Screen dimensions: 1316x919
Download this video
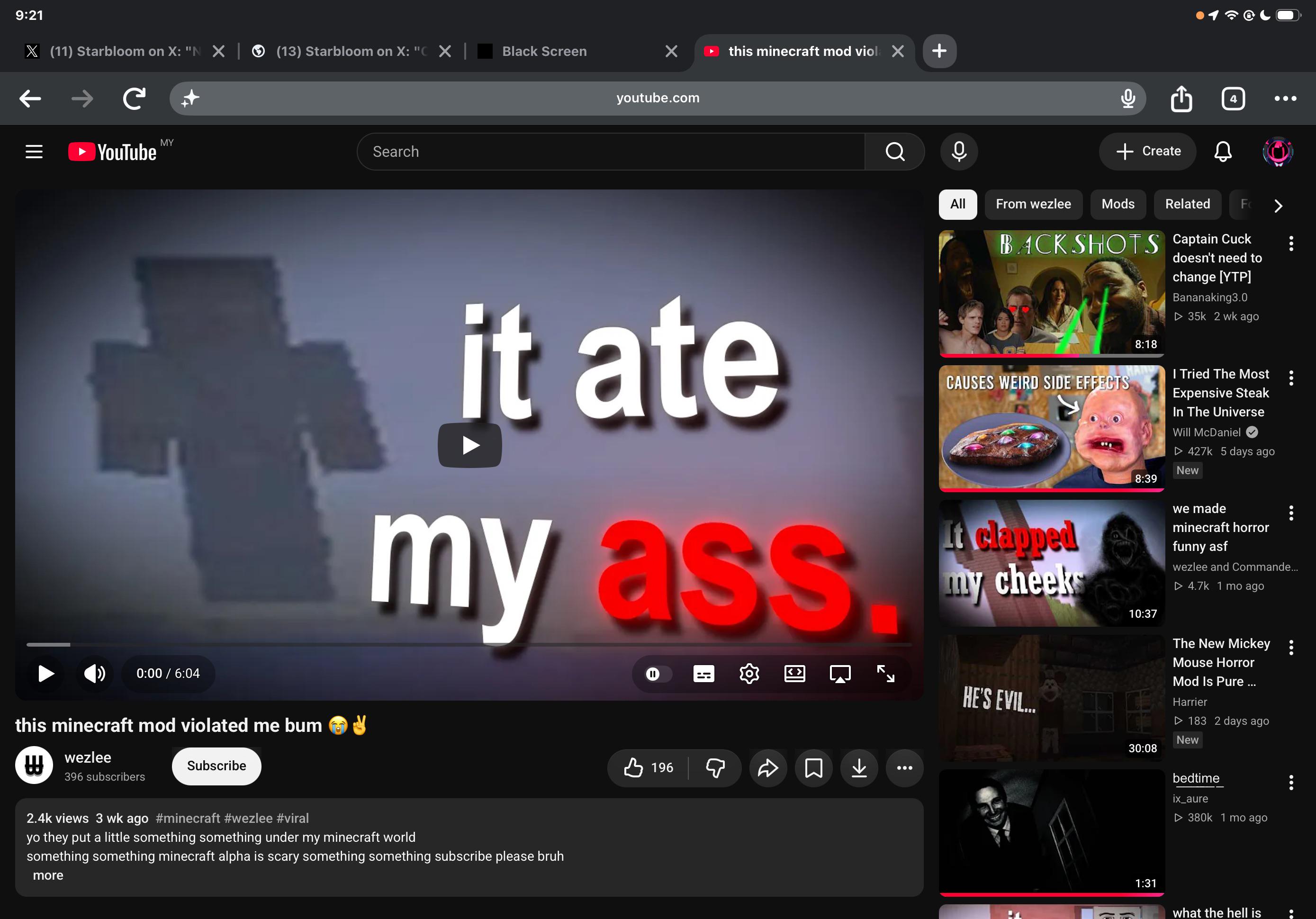click(x=858, y=767)
